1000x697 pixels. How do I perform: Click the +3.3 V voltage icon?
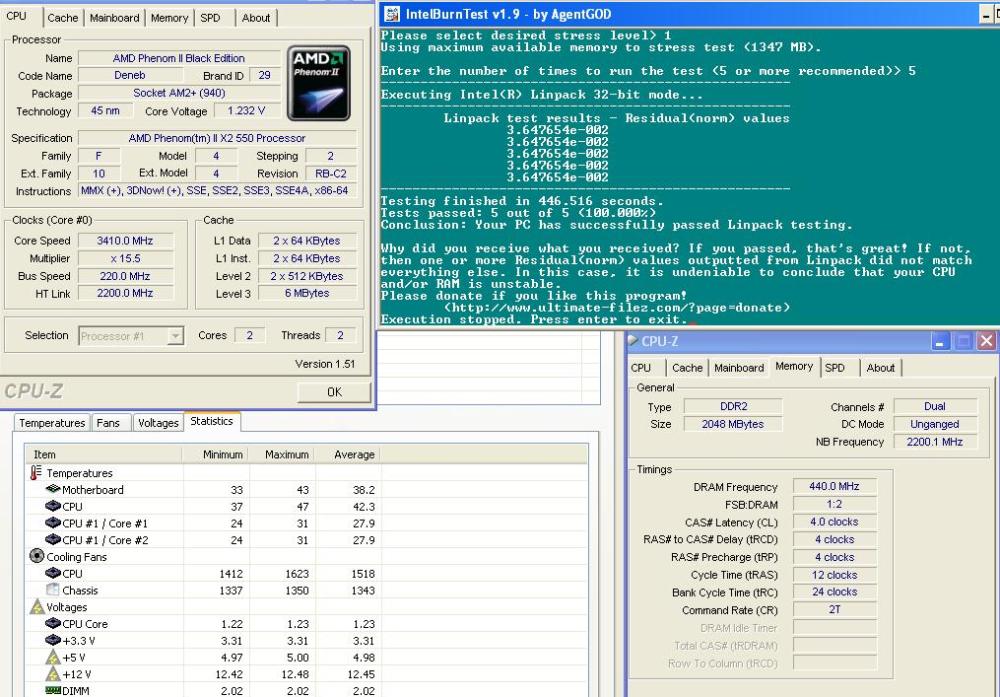pyautogui.click(x=53, y=640)
